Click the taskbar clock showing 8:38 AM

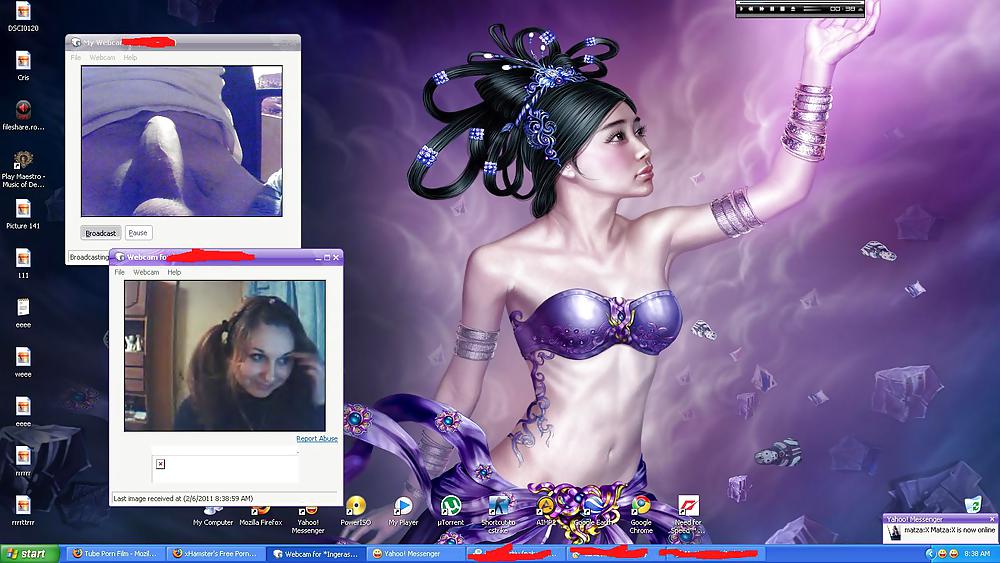coord(977,553)
